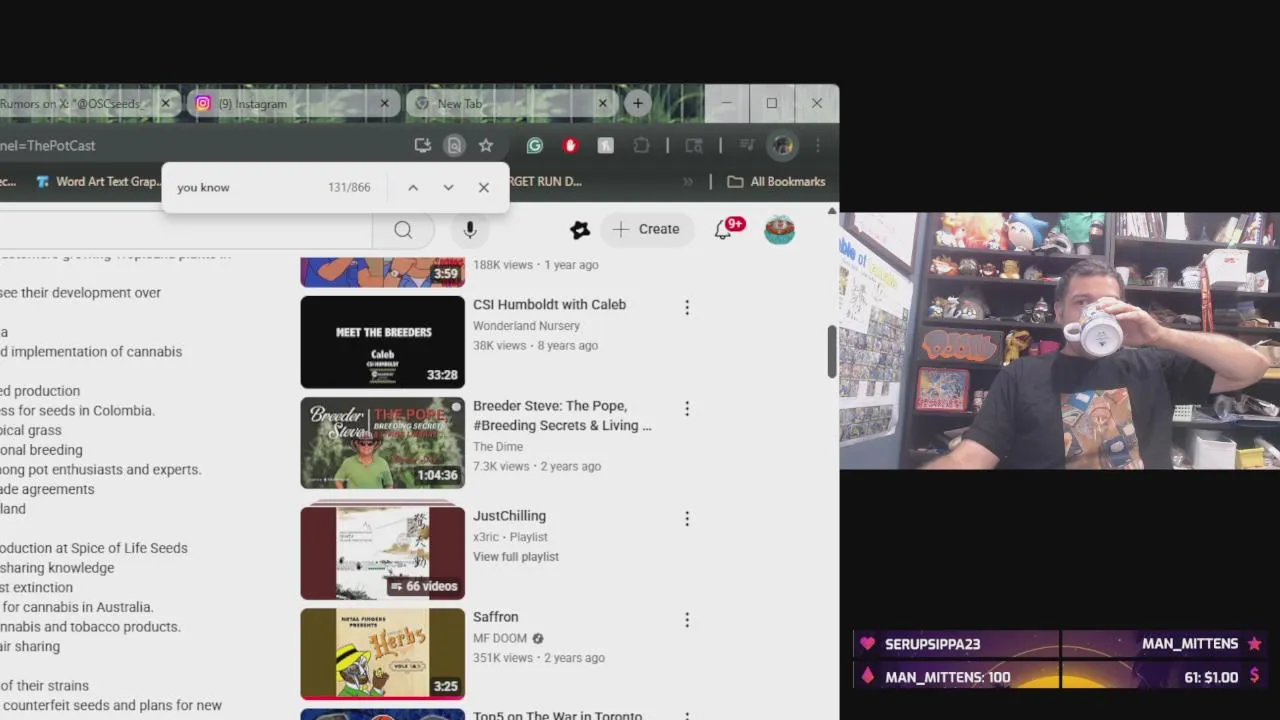Open the Word Art Text Grap bookmark
The height and width of the screenshot is (720, 1280).
click(97, 181)
